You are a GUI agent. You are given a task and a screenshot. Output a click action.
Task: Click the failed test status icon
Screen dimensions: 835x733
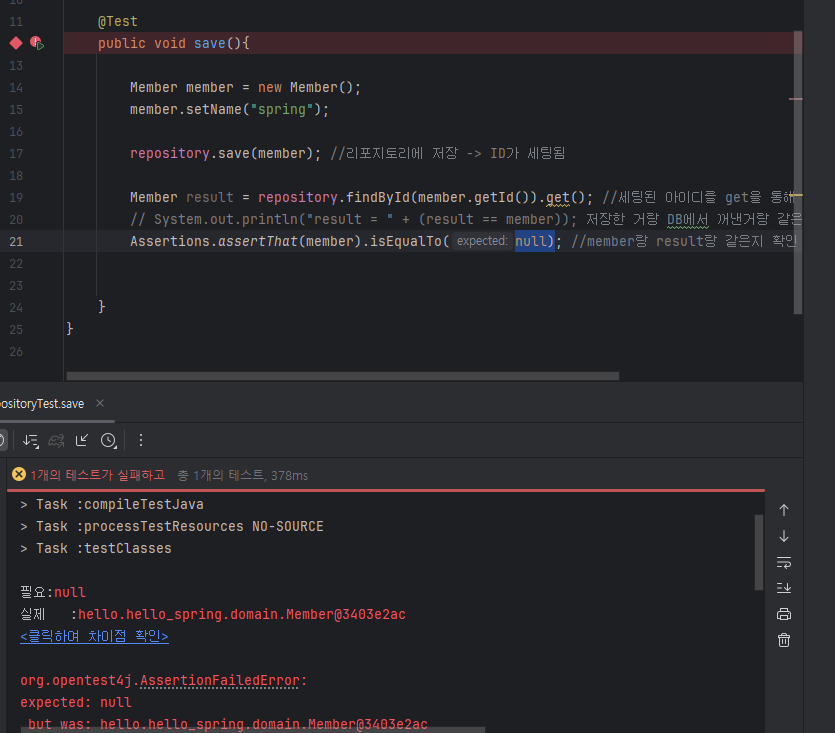(x=19, y=474)
